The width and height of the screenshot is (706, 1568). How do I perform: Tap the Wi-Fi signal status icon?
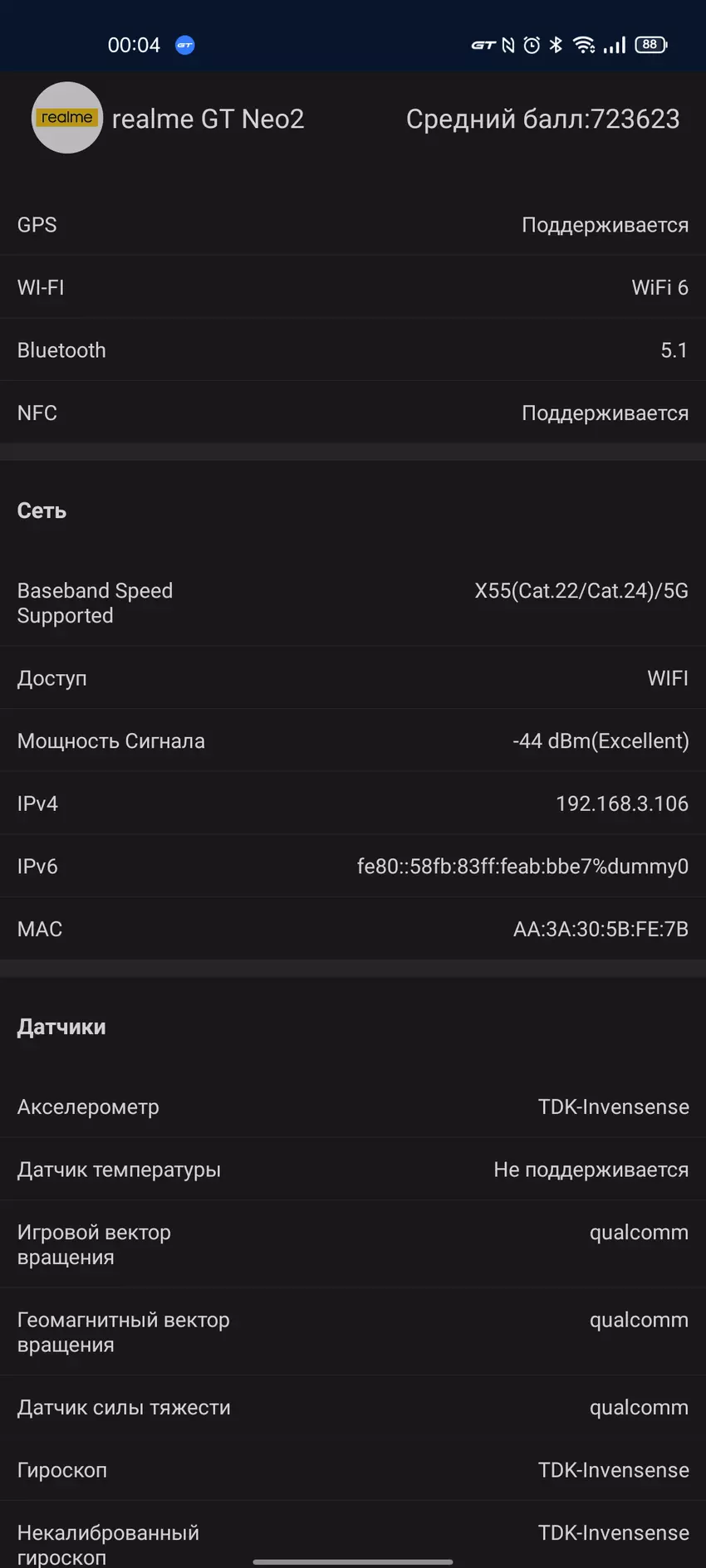(x=584, y=46)
